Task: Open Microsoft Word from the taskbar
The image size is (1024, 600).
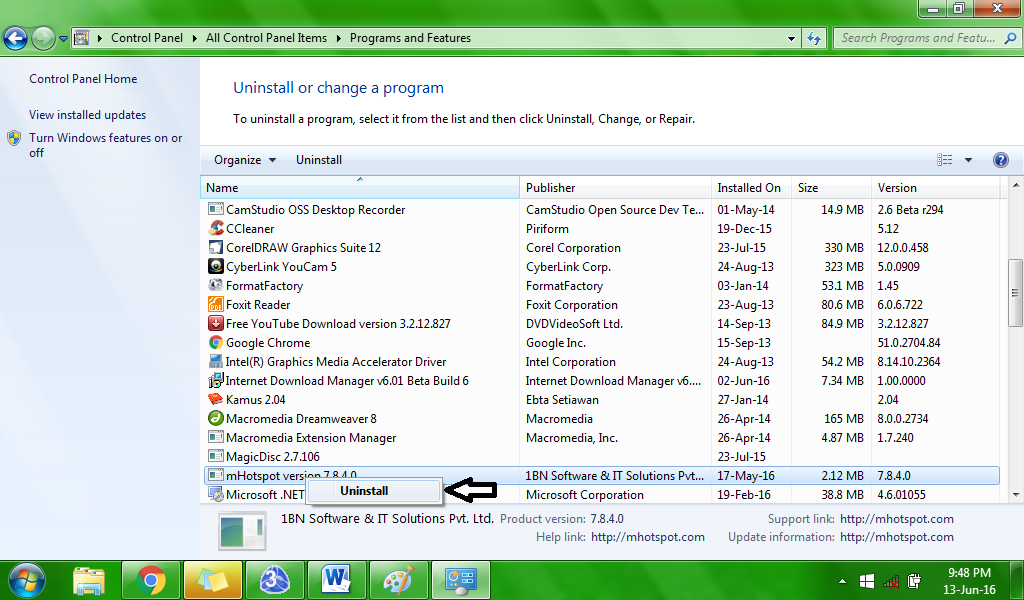Action: pyautogui.click(x=337, y=580)
